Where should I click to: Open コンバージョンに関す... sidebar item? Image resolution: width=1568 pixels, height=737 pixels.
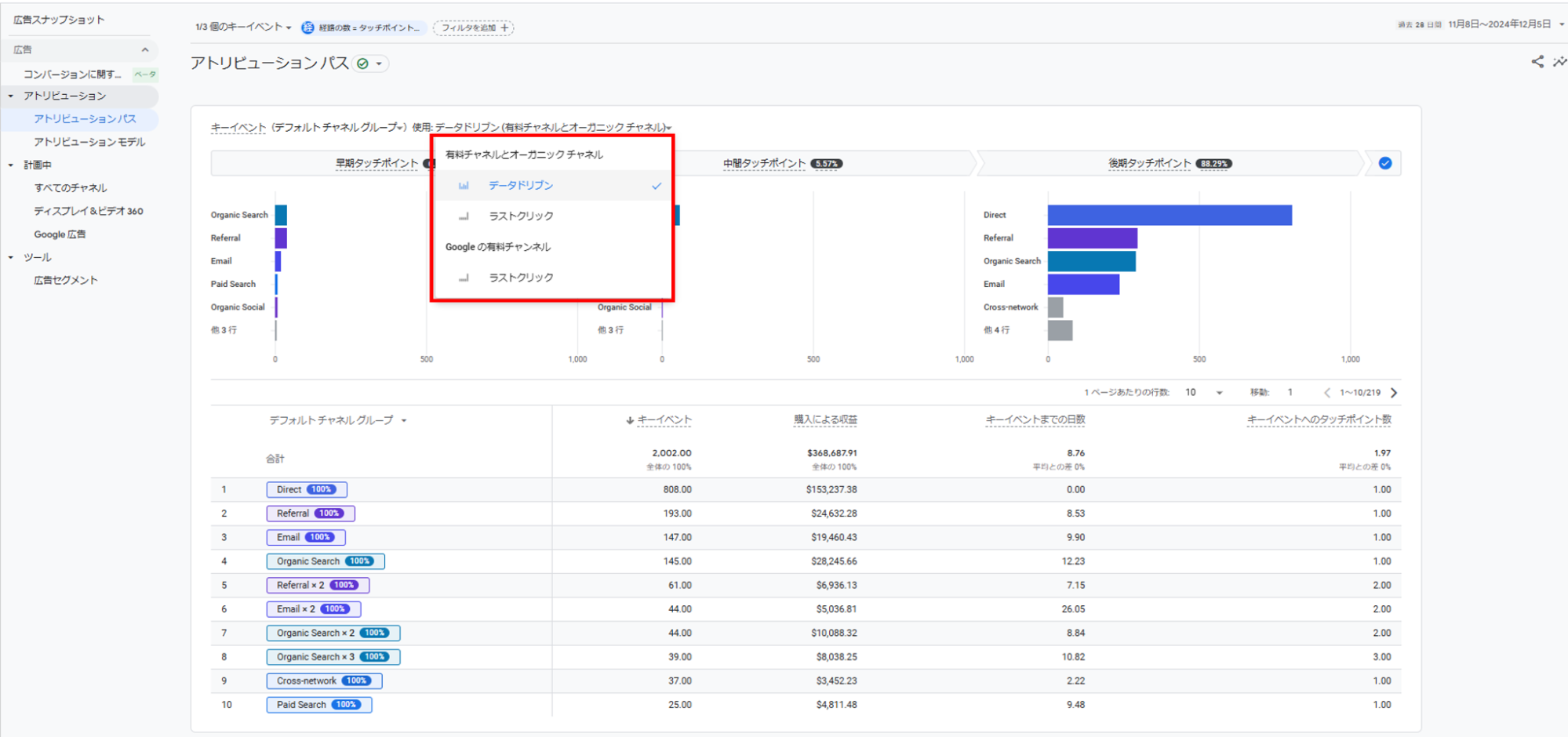72,74
